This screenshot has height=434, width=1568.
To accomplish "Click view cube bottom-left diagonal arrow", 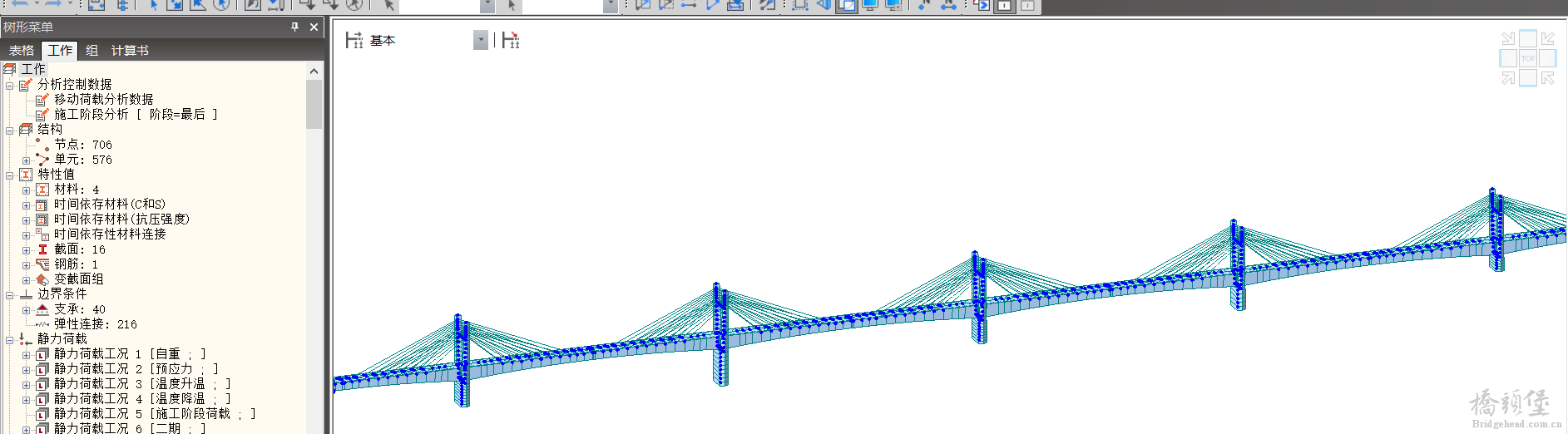I will click(x=1508, y=78).
